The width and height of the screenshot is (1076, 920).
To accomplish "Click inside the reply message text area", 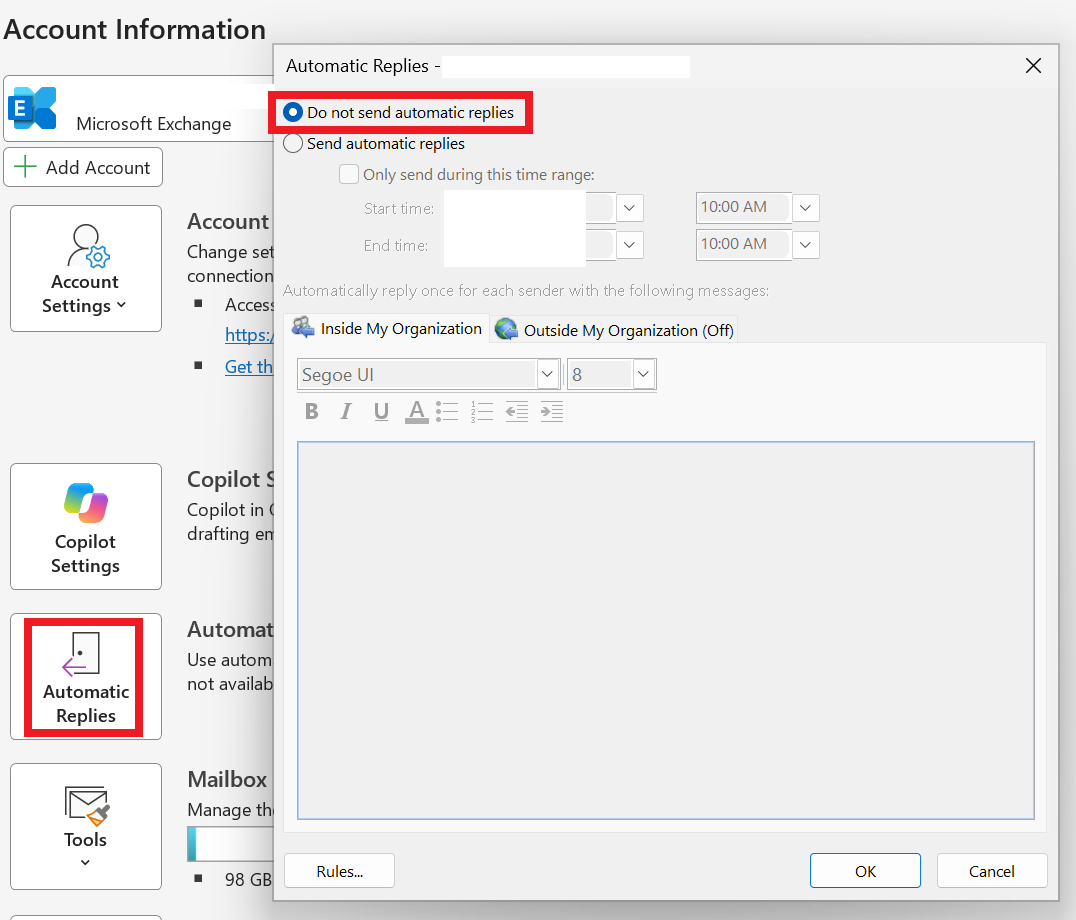I will [666, 630].
